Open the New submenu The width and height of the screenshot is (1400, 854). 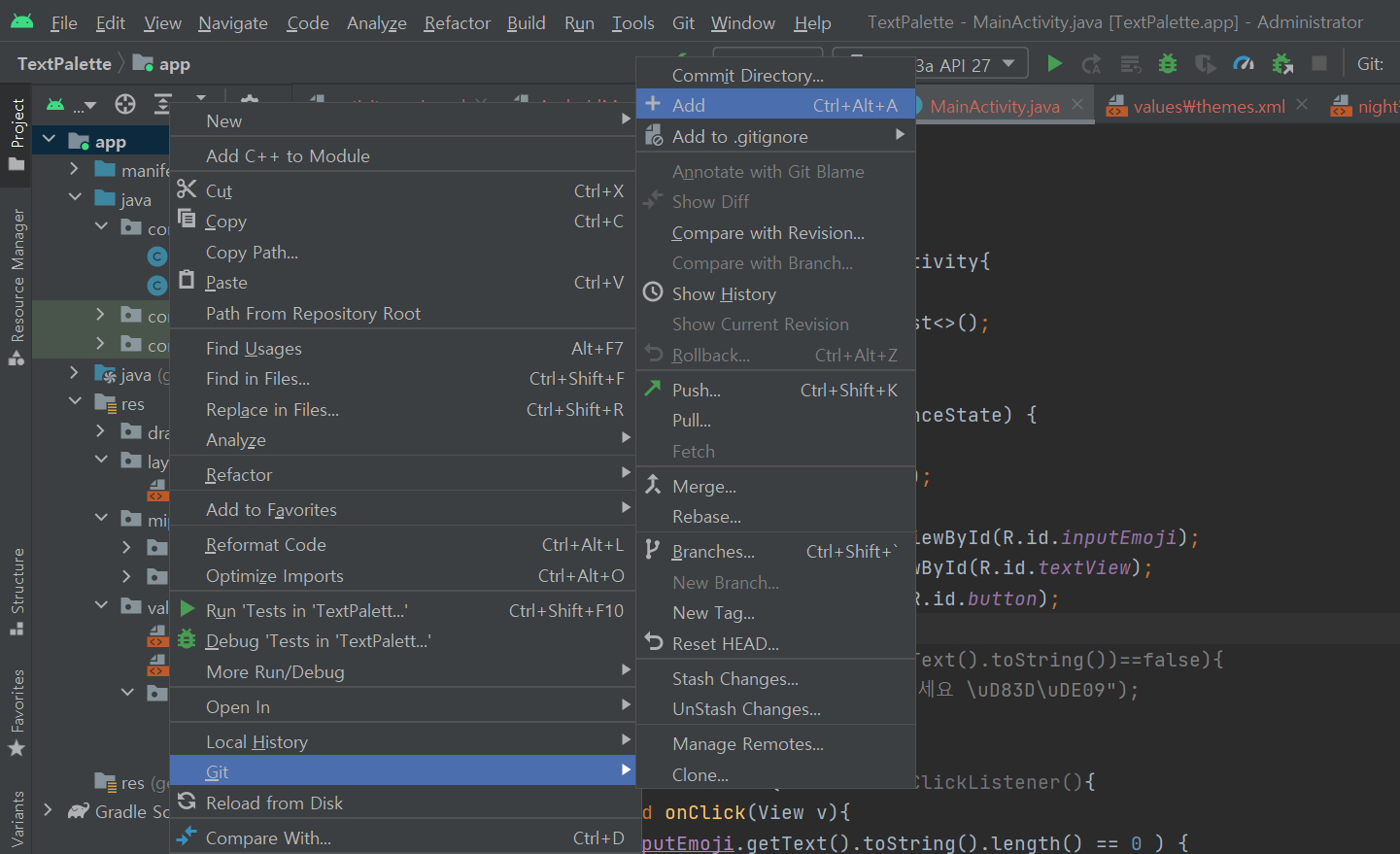click(402, 120)
